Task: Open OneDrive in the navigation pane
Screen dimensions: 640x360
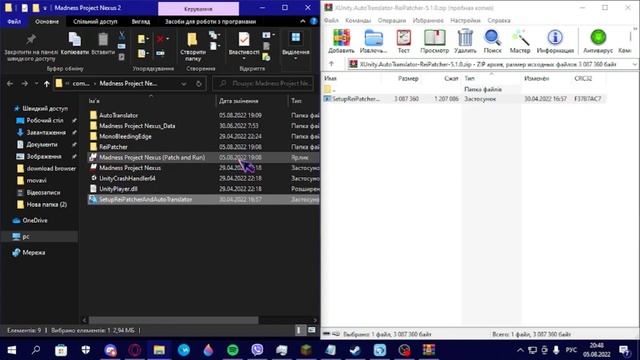Action: (35, 220)
